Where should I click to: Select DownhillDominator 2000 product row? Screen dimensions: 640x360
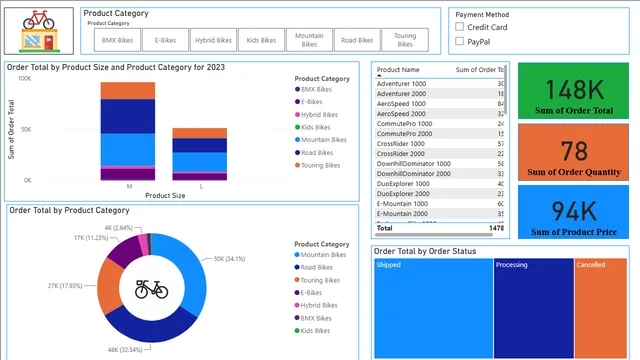(x=440, y=173)
